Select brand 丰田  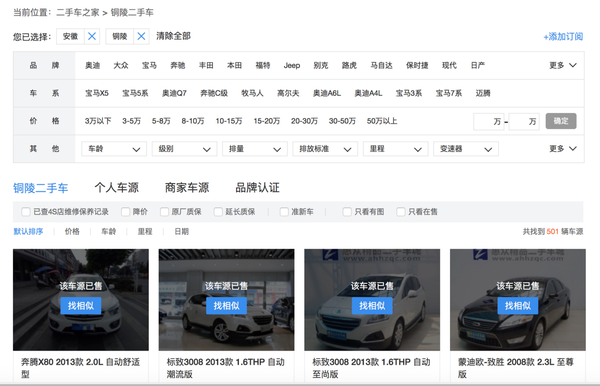206,65
